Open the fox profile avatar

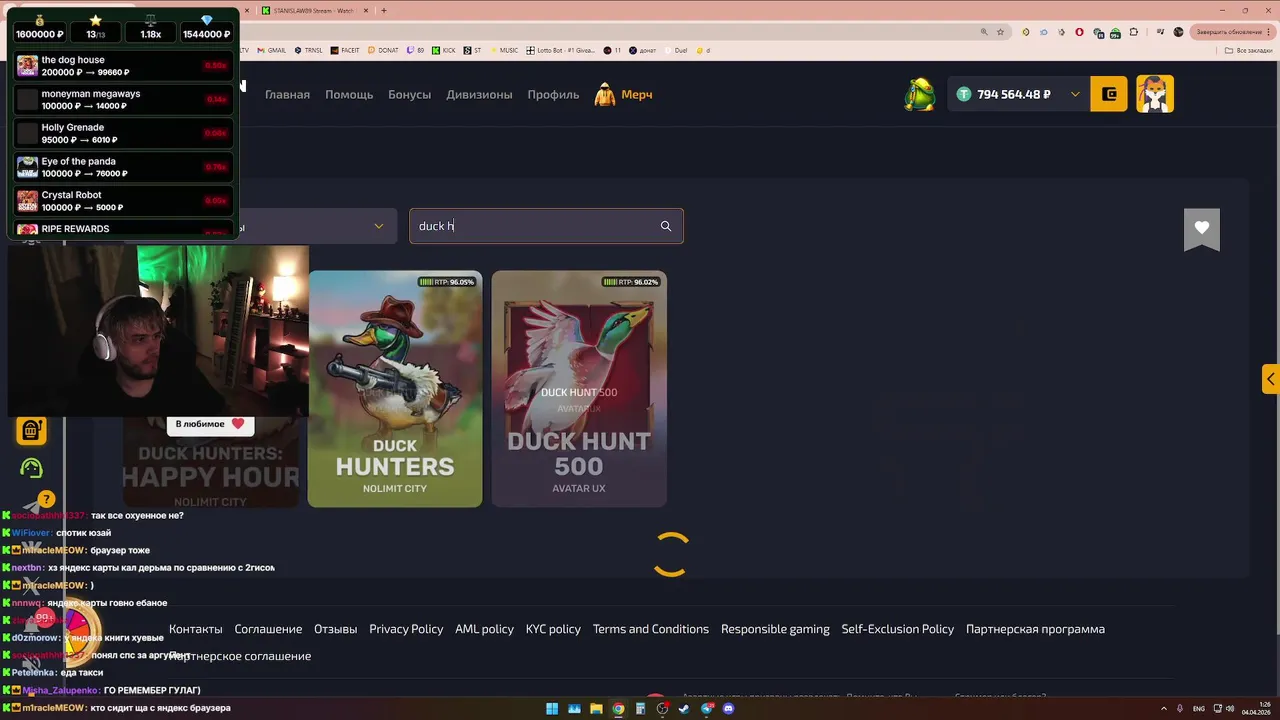point(1155,94)
